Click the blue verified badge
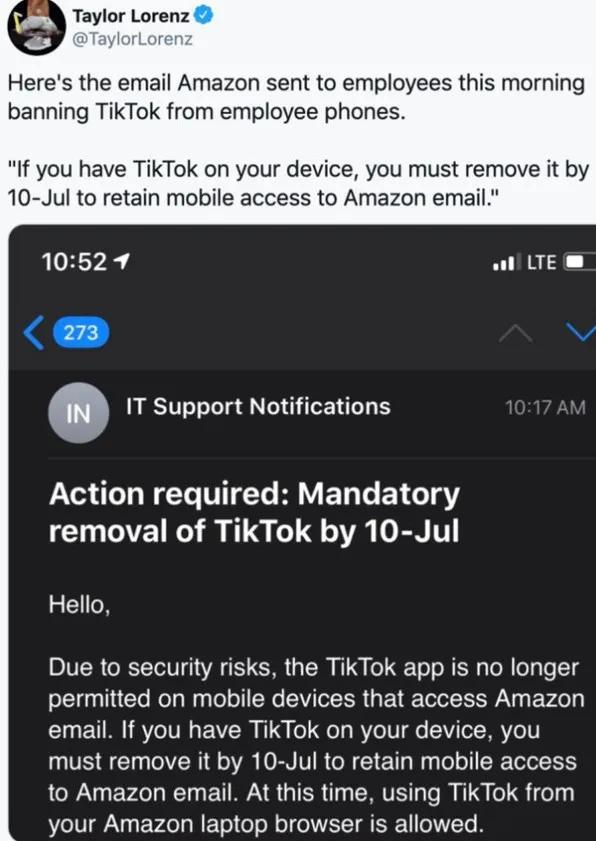This screenshot has height=841, width=596. coord(204,16)
